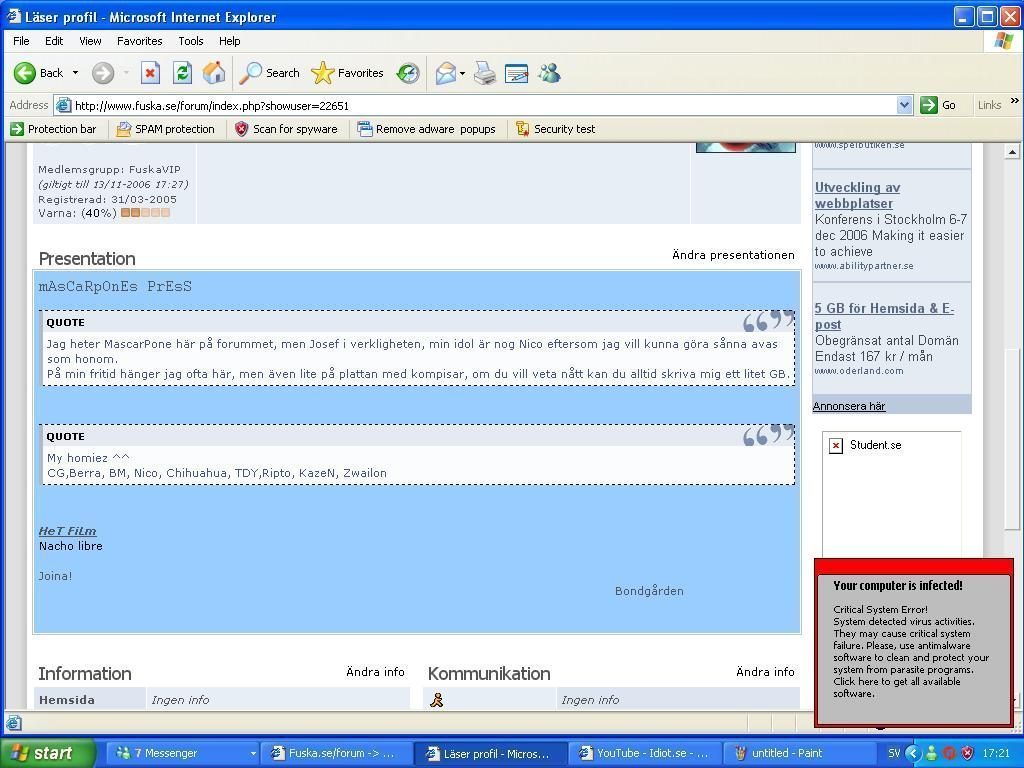Open the Search magnifier toolbar button

pyautogui.click(x=269, y=73)
